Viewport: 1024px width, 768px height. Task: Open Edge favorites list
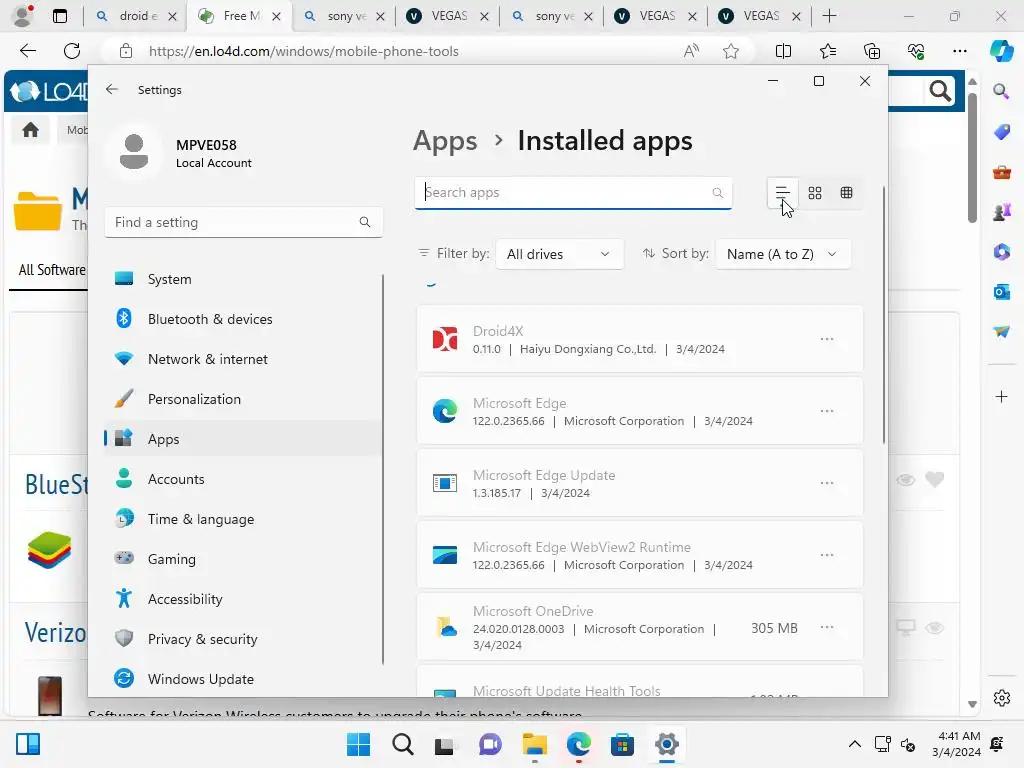(x=827, y=51)
